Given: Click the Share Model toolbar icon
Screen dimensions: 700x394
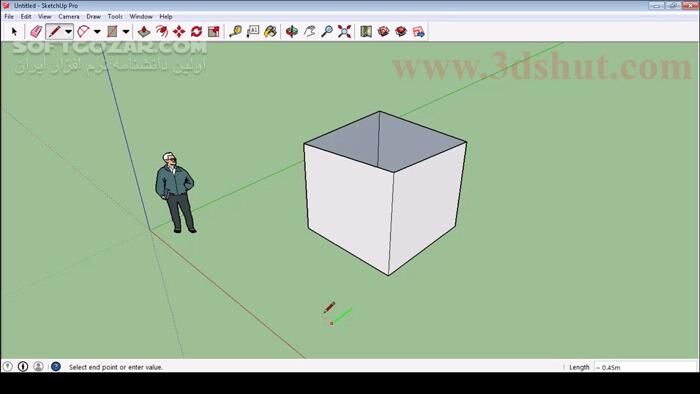Looking at the screenshot, I should pos(401,32).
